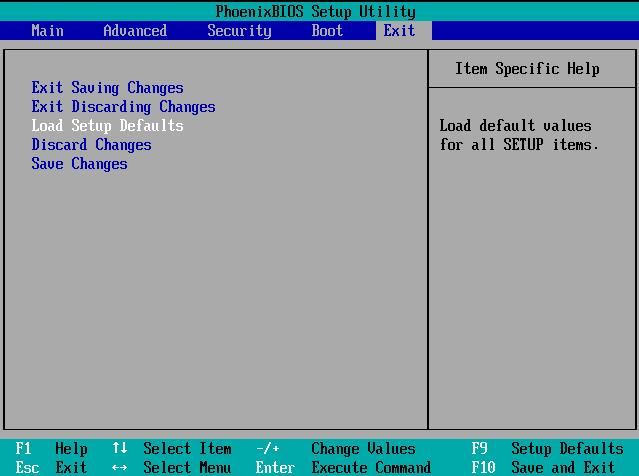The image size is (639, 476).
Task: Click the Item Specific Help heading
Action: 527,68
